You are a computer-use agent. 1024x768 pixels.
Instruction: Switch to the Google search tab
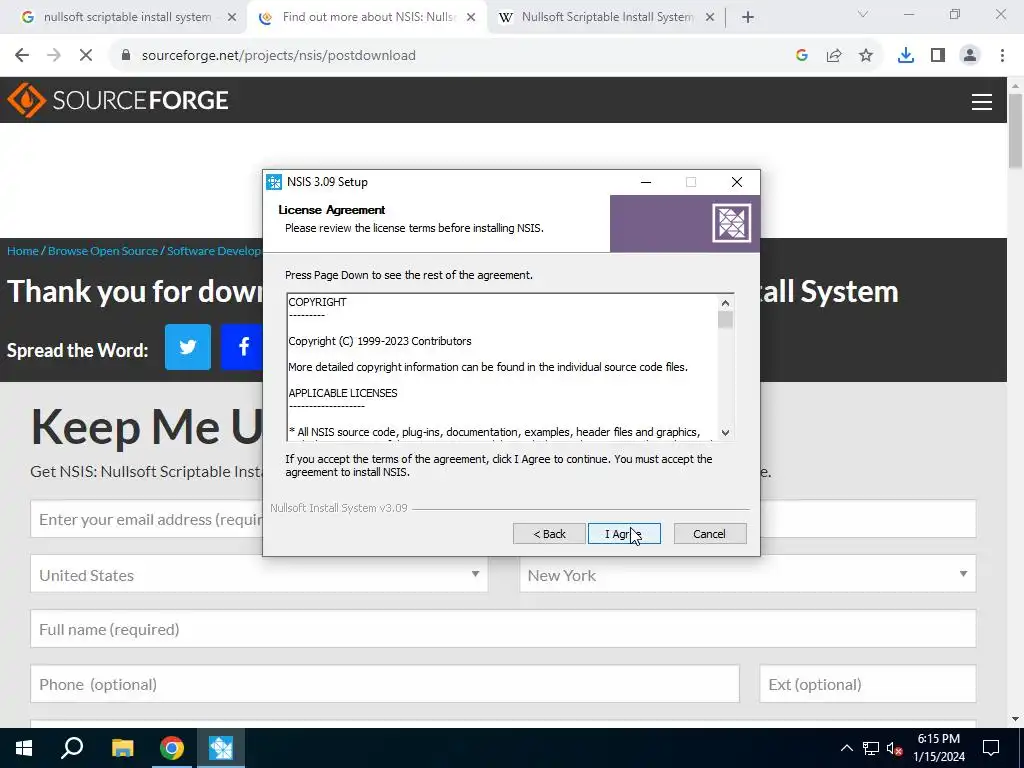[127, 18]
